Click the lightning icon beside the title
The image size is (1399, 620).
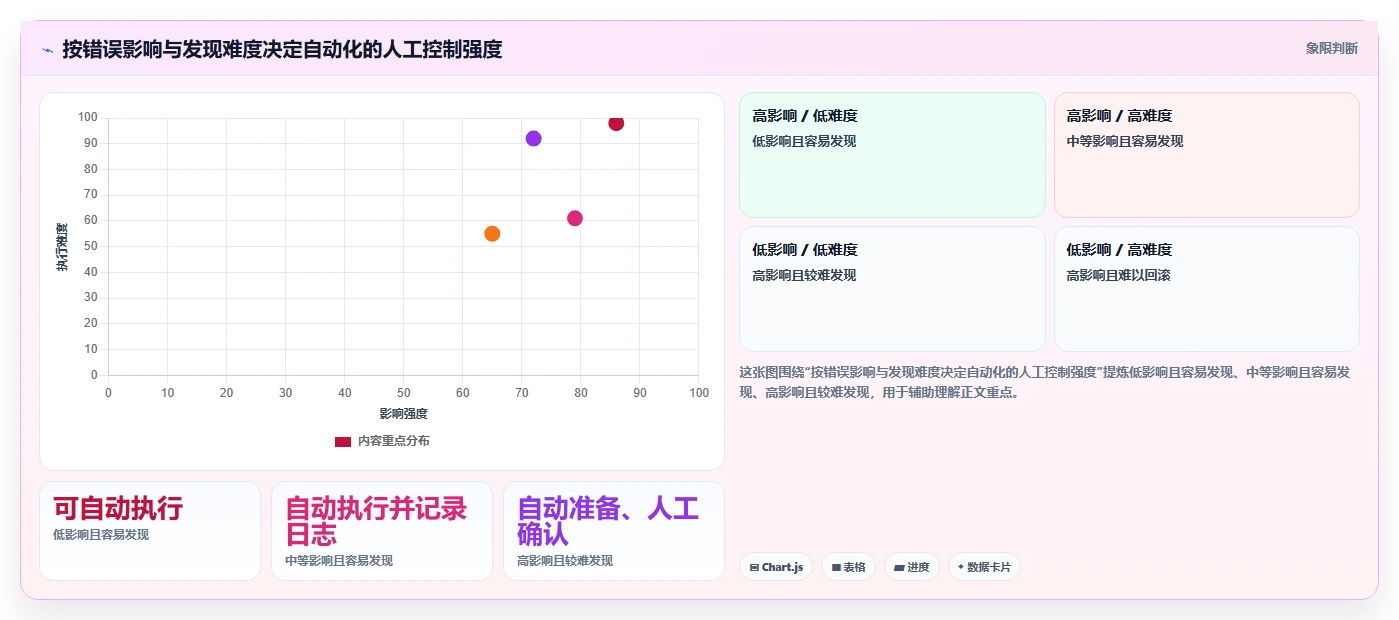[47, 49]
